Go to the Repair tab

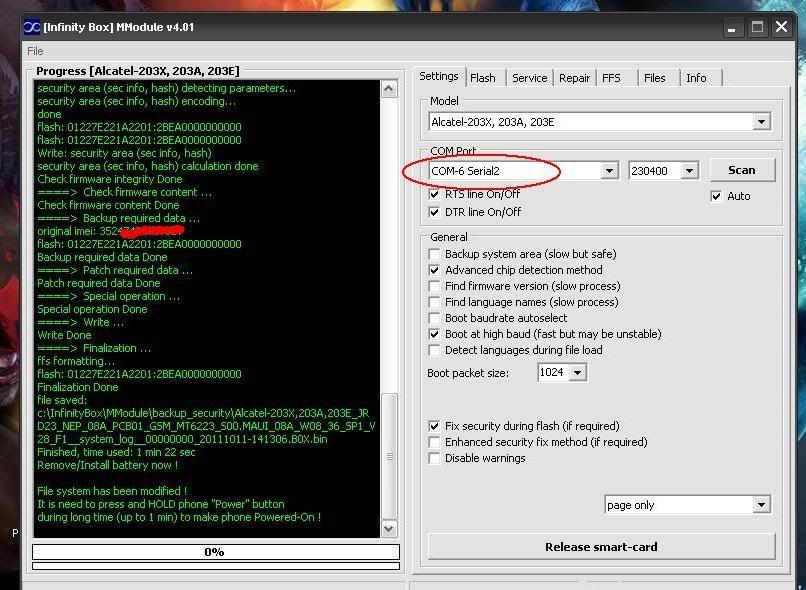574,78
